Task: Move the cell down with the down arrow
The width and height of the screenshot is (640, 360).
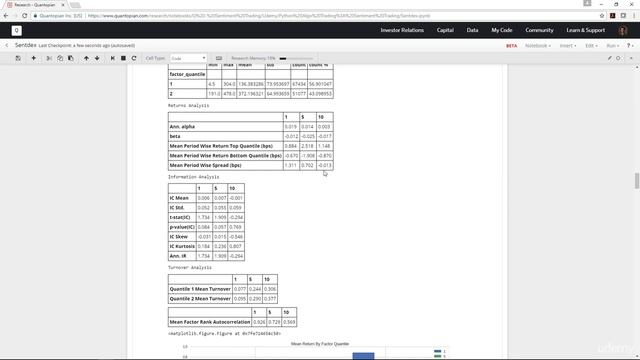Action: click(97, 58)
